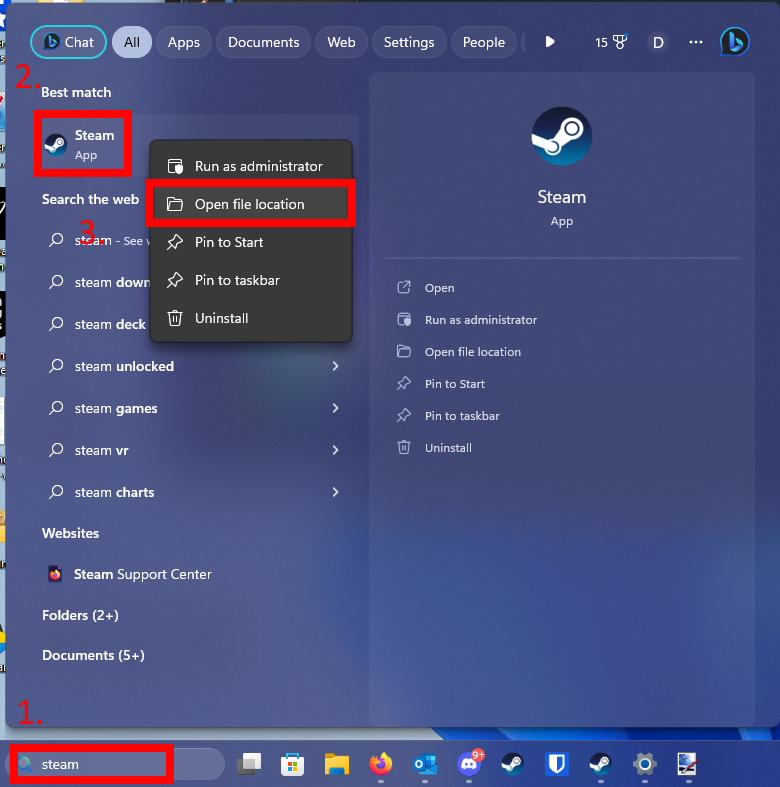Switch to the Settings filter tab
The height and width of the screenshot is (787, 780).
[x=409, y=42]
